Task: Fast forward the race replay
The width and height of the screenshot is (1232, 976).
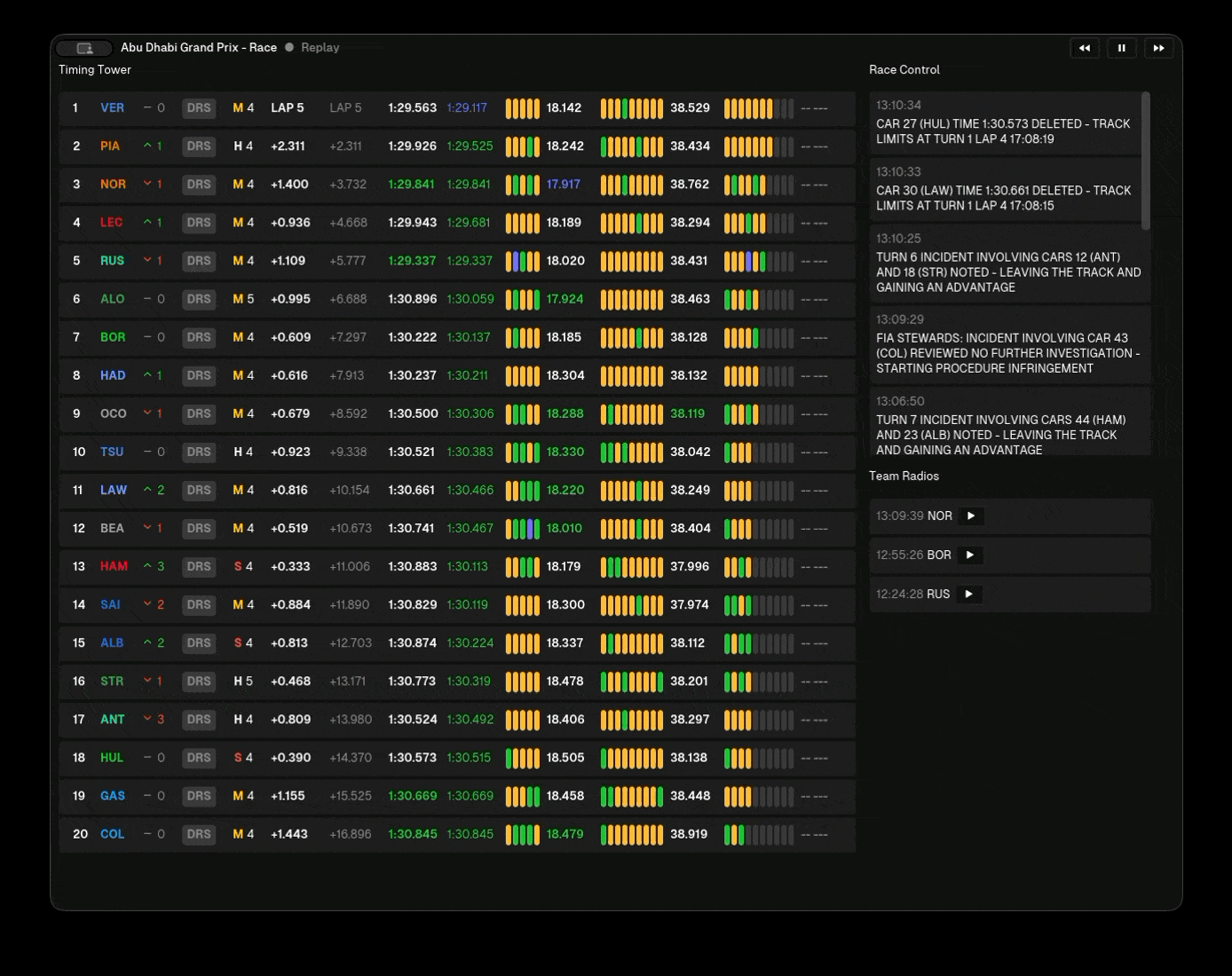Action: (x=1158, y=48)
